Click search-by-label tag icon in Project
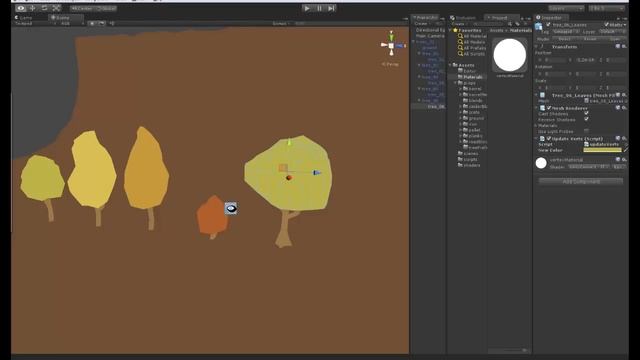 click(x=518, y=24)
